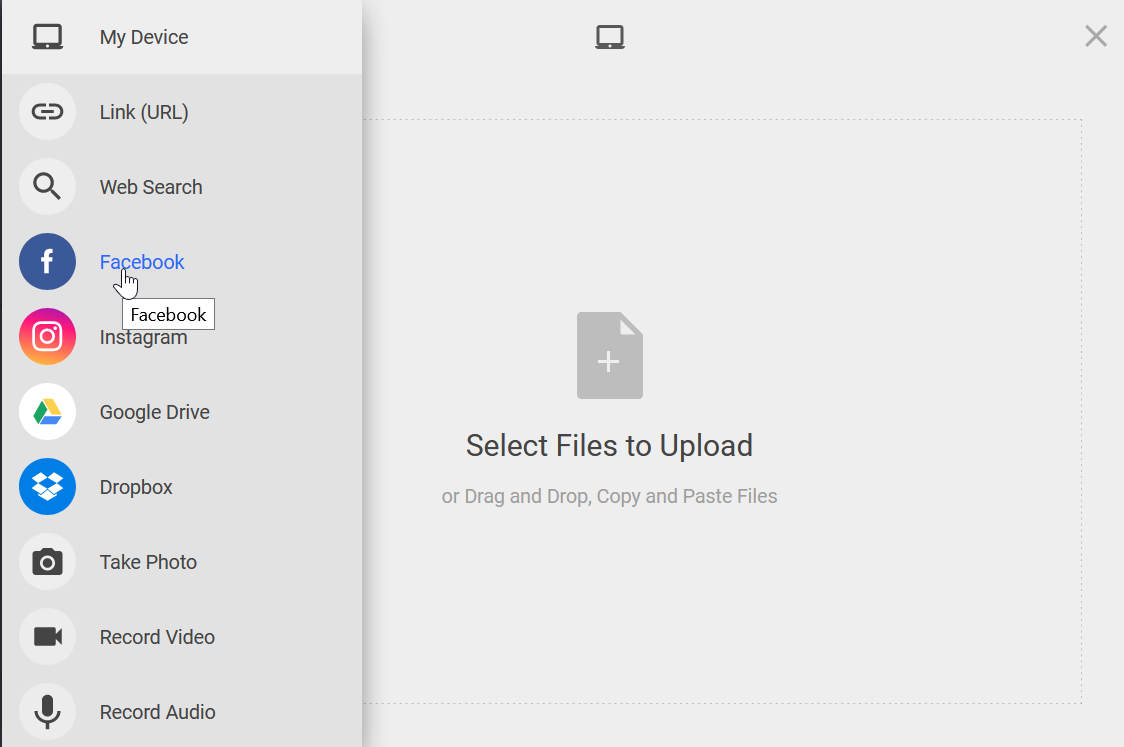Pick the Instagram logo icon
The height and width of the screenshot is (747, 1124).
pos(47,337)
